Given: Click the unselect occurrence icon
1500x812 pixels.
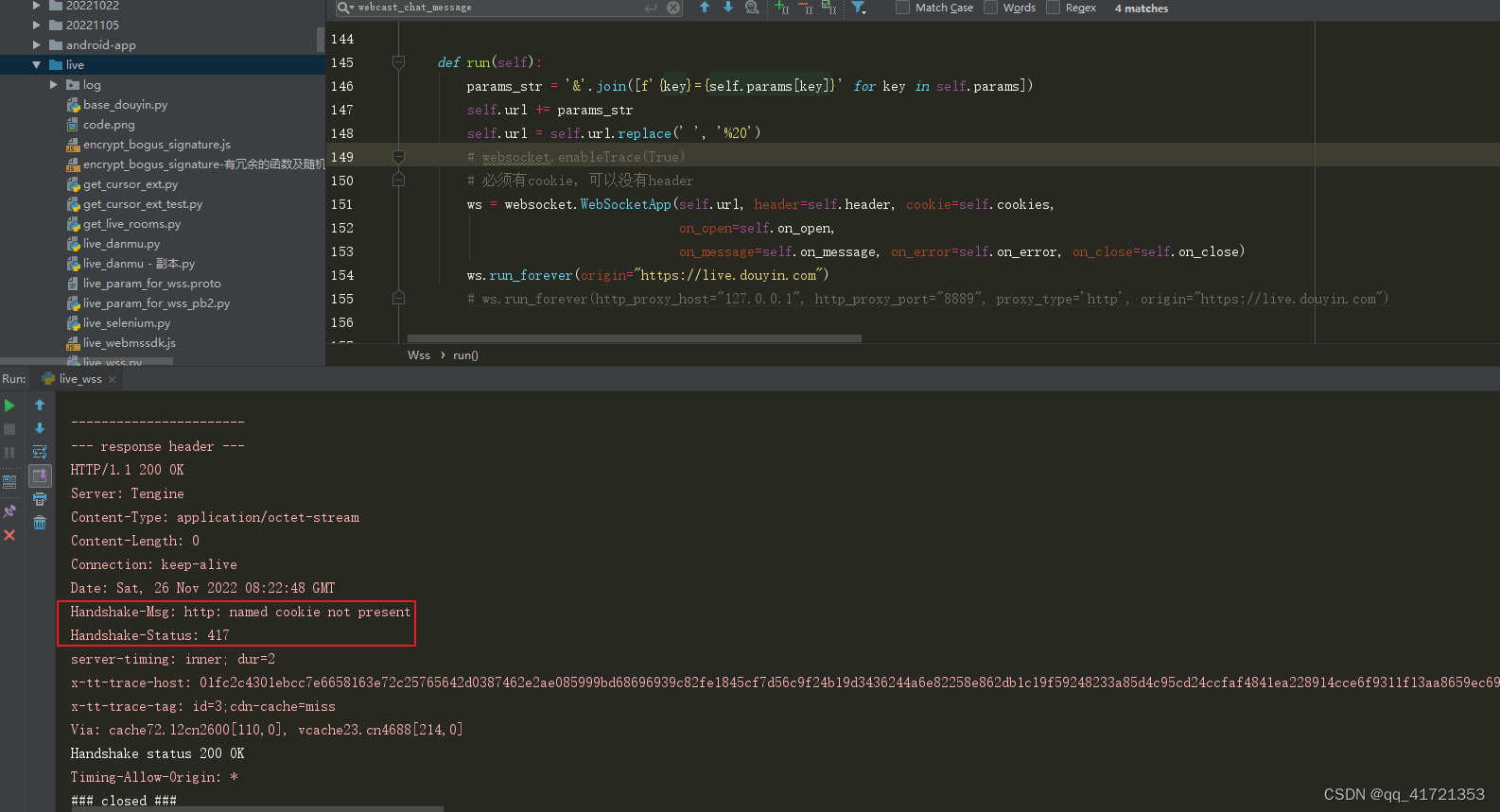Looking at the screenshot, I should pyautogui.click(x=805, y=8).
